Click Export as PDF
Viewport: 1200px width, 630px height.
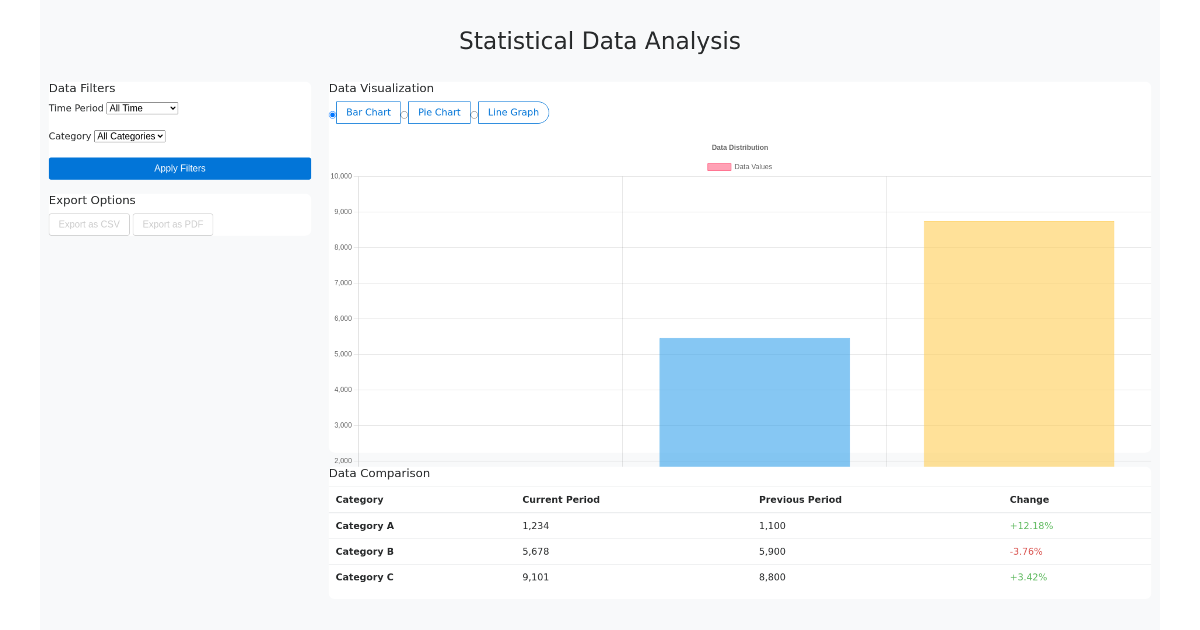(172, 224)
